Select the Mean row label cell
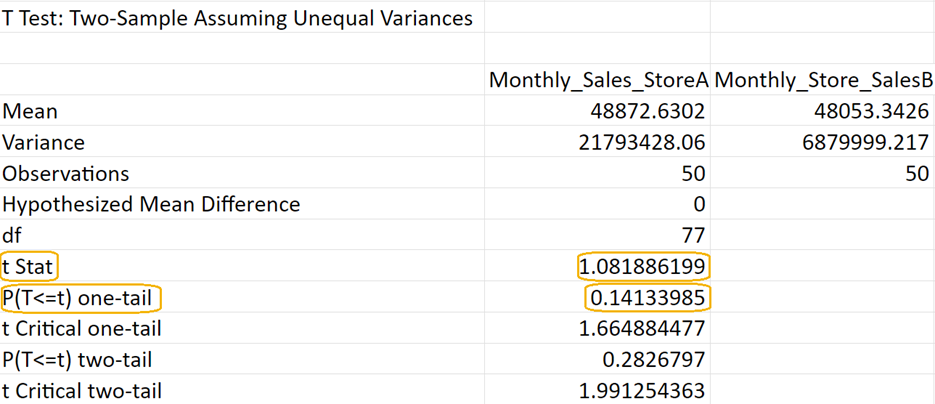 [x=31, y=111]
